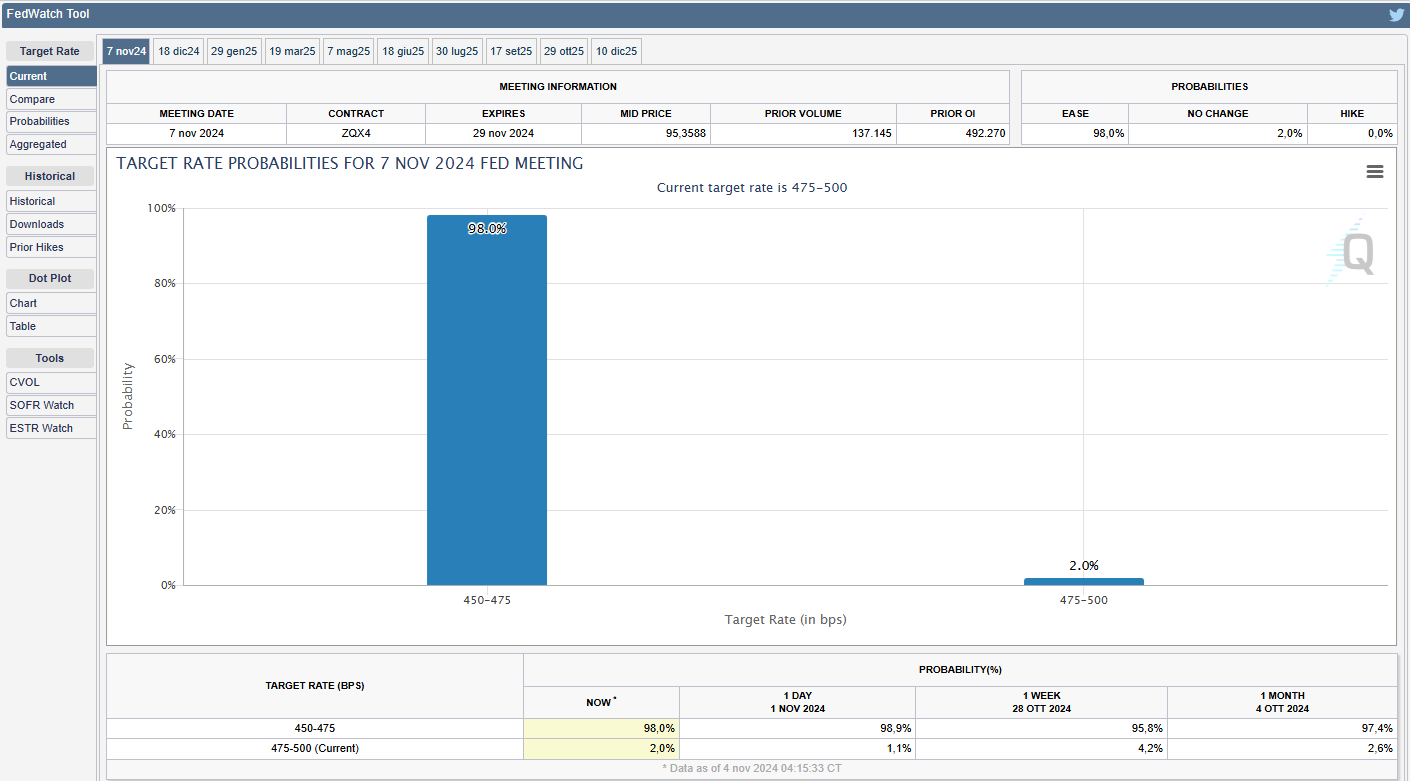Viewport: 1410px width, 781px height.
Task: Open the Historical data page
Action: click(x=51, y=201)
